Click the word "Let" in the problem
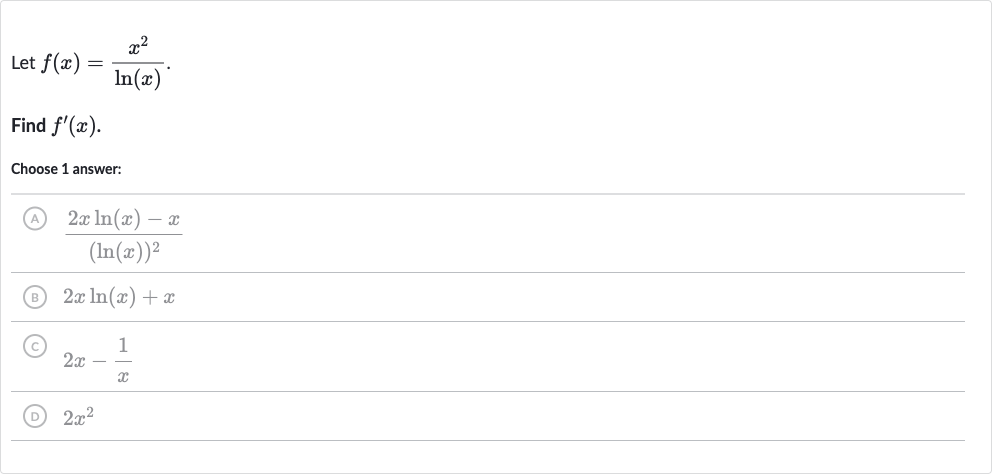Screen dimensions: 992x474 click(23, 64)
